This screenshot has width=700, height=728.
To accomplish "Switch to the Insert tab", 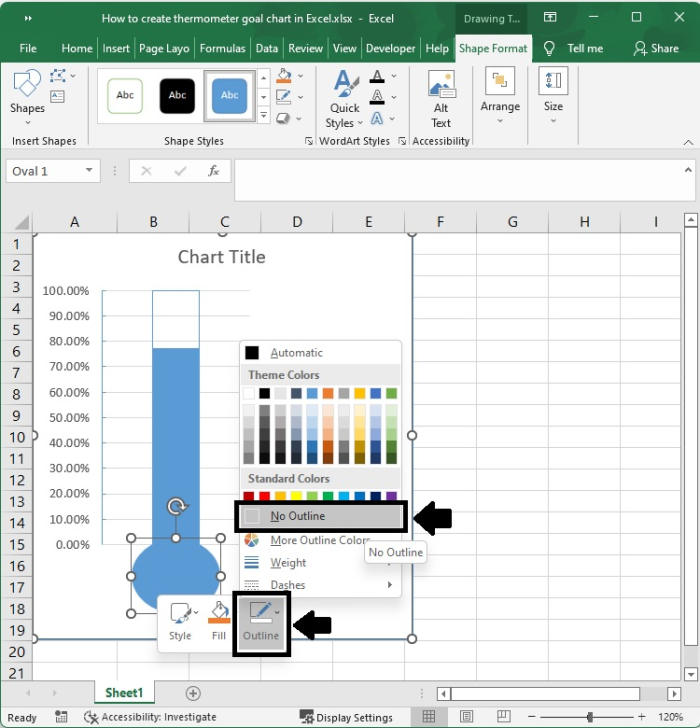I will click(116, 48).
